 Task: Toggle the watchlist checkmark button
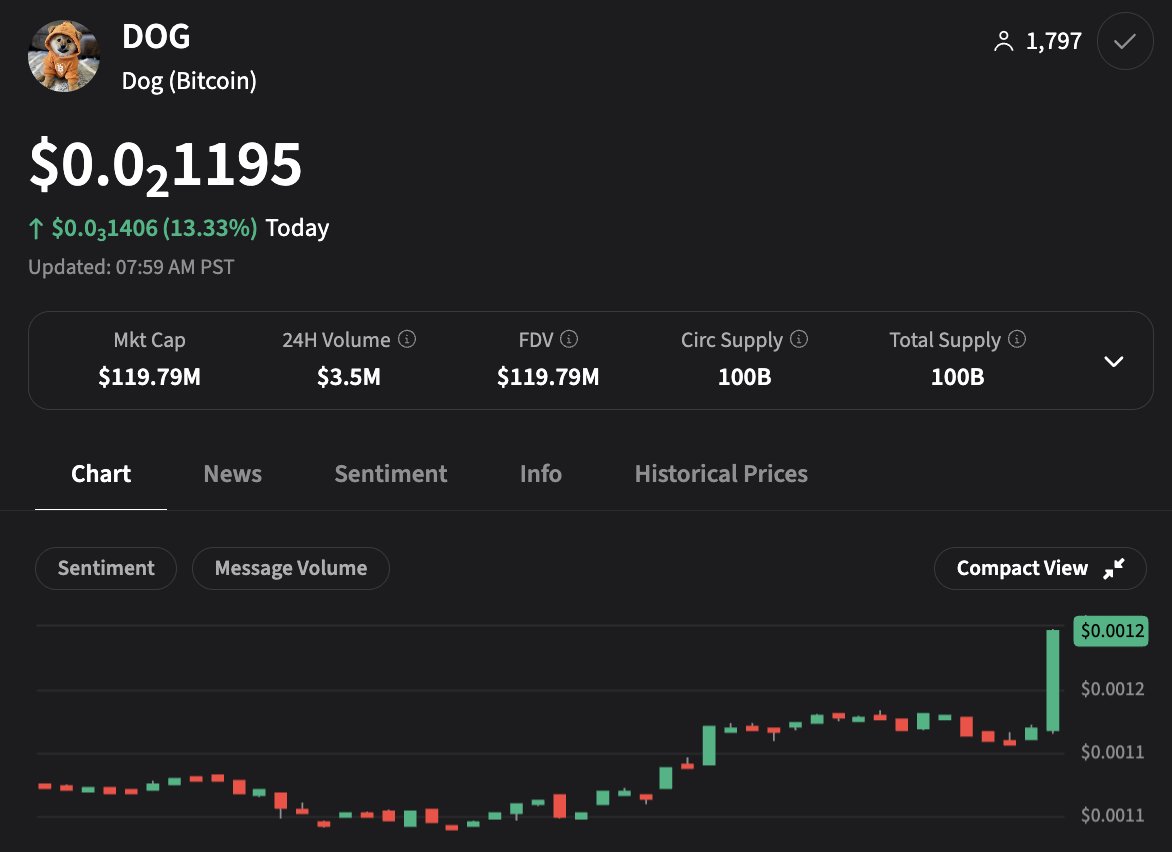pos(1125,41)
